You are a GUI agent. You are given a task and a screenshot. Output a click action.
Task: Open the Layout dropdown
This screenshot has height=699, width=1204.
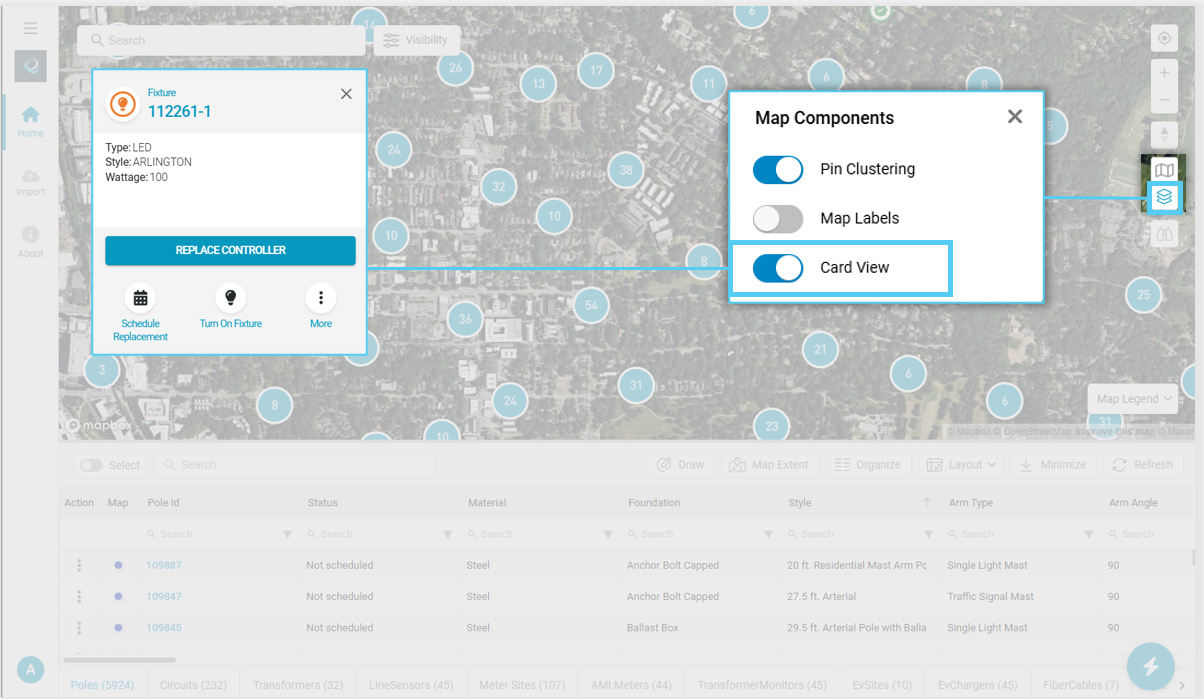(960, 465)
